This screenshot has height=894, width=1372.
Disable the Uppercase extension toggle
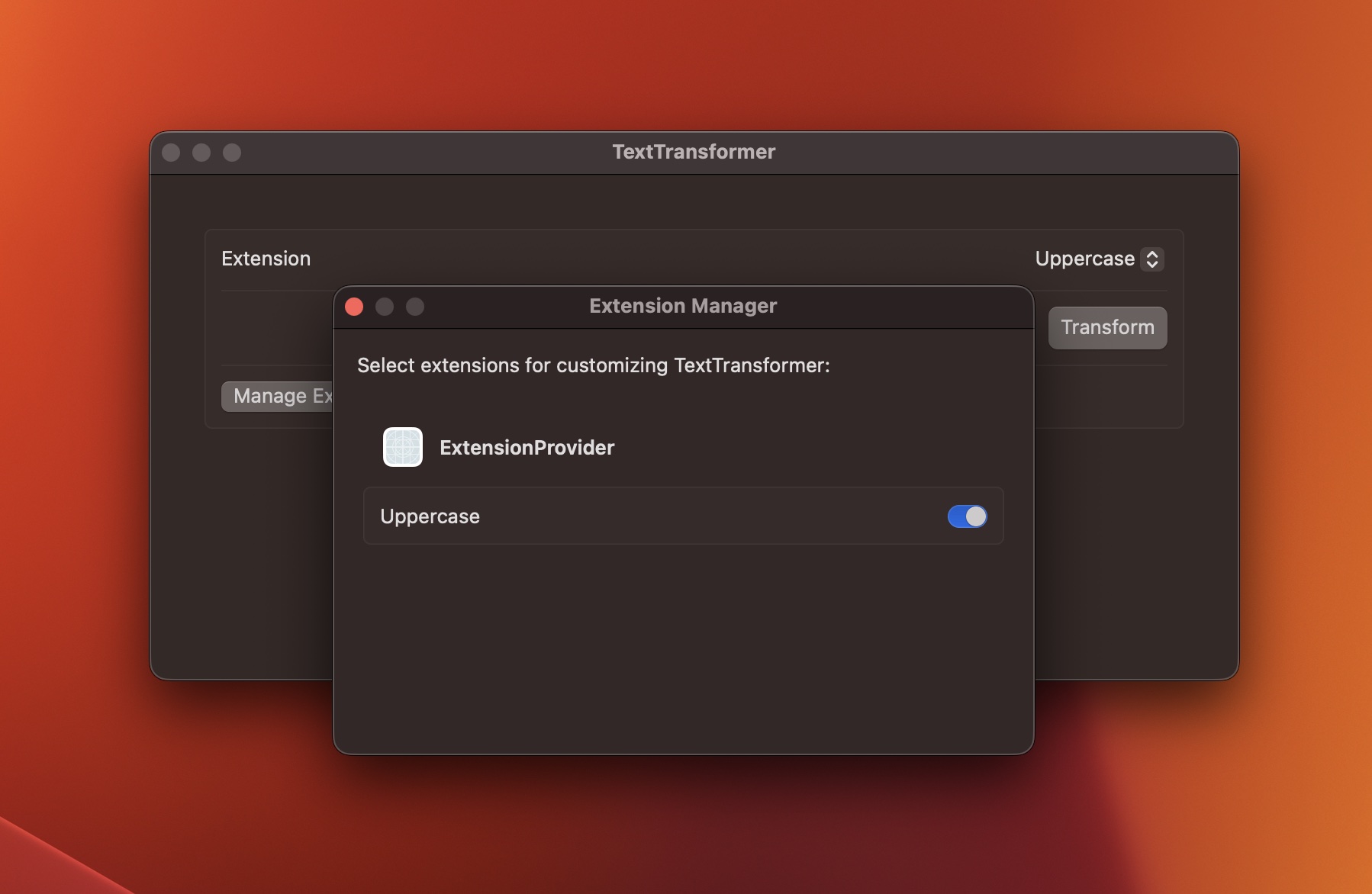(x=966, y=516)
